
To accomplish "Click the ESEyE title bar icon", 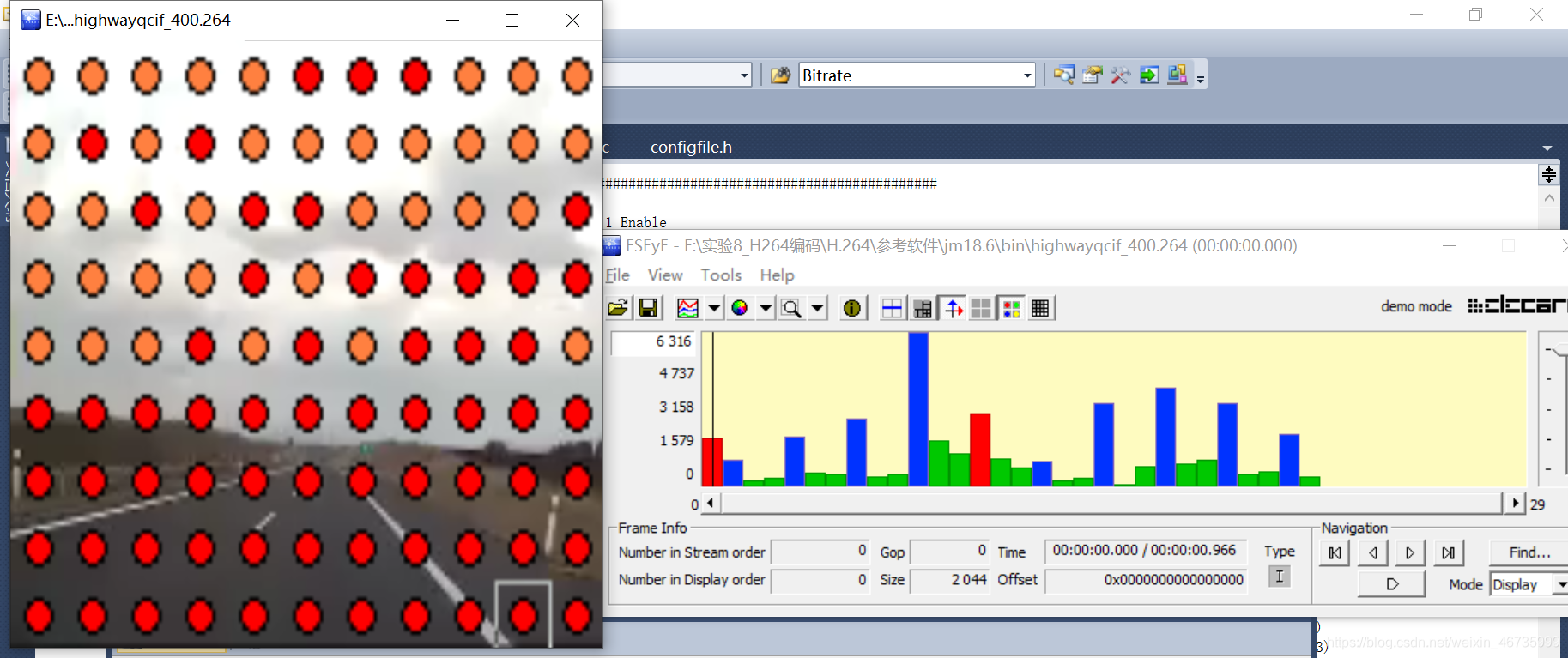I will [x=612, y=246].
